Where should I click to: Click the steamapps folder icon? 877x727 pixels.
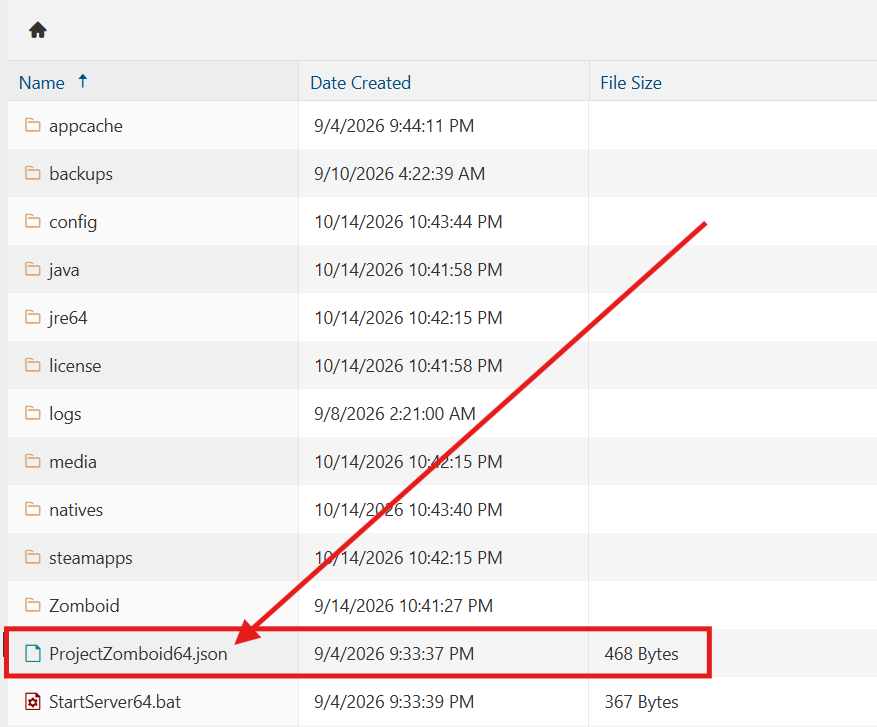pos(32,558)
